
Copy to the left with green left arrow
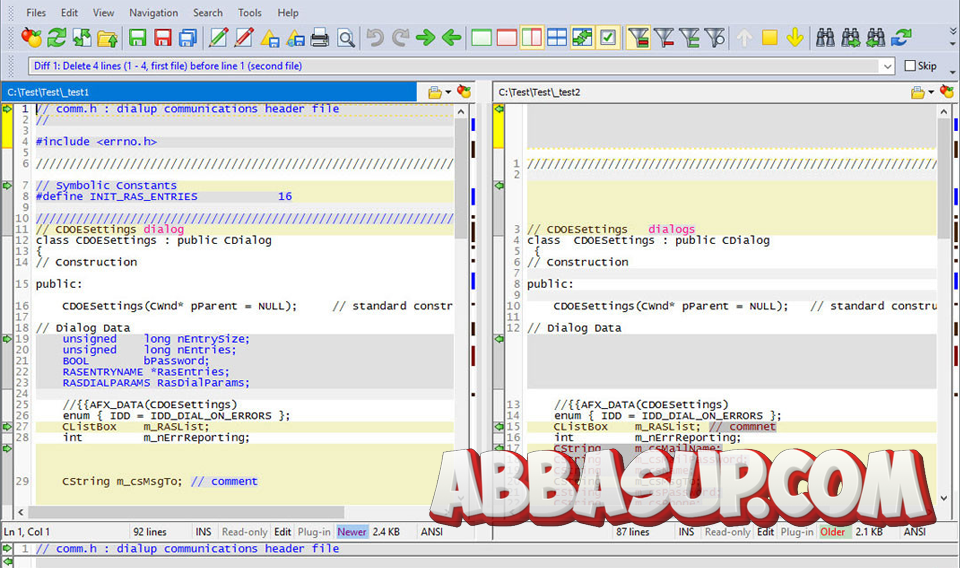pos(451,38)
